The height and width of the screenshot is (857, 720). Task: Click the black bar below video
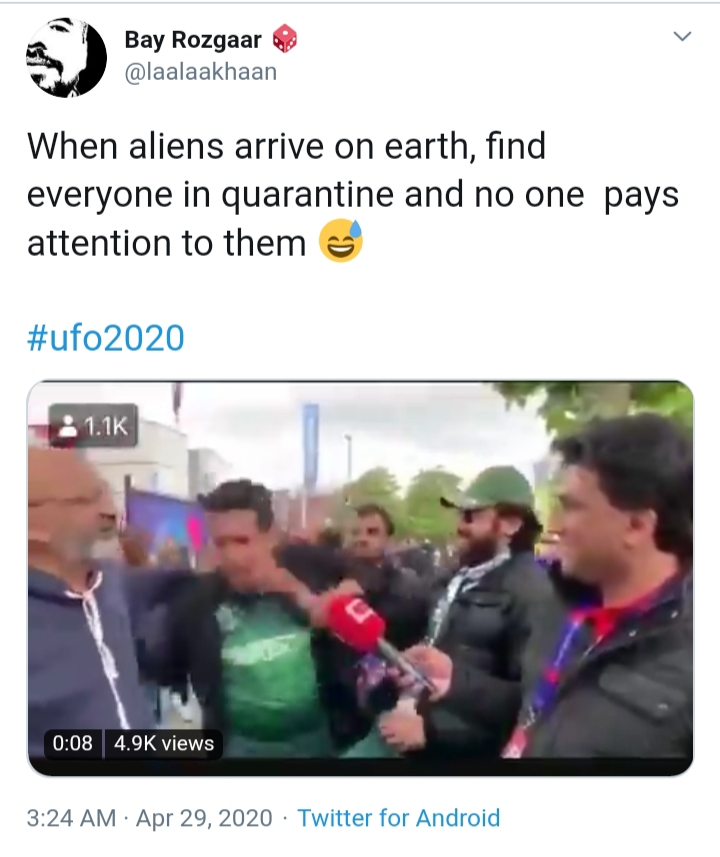[x=360, y=766]
